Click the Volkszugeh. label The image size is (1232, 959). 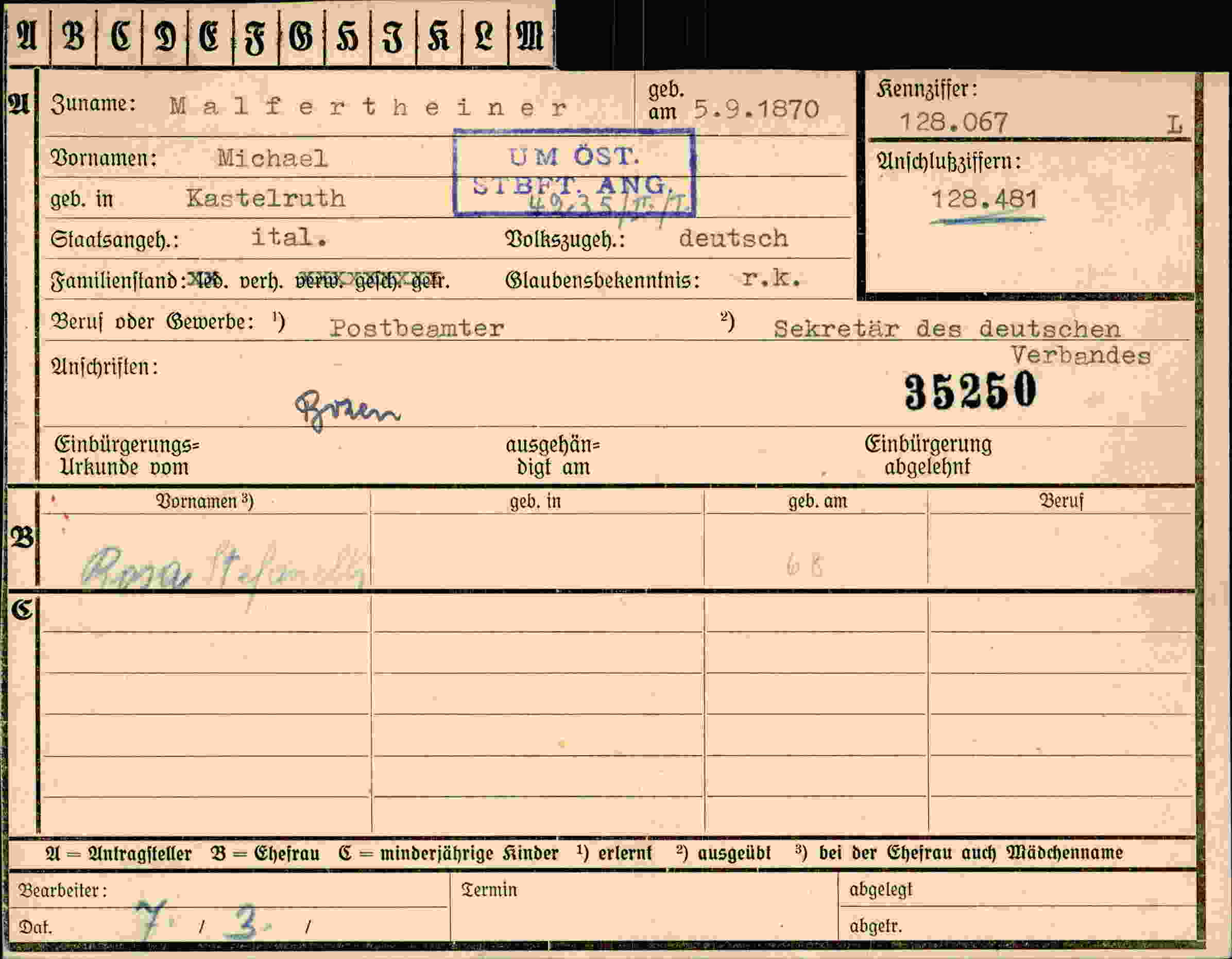pyautogui.click(x=565, y=239)
